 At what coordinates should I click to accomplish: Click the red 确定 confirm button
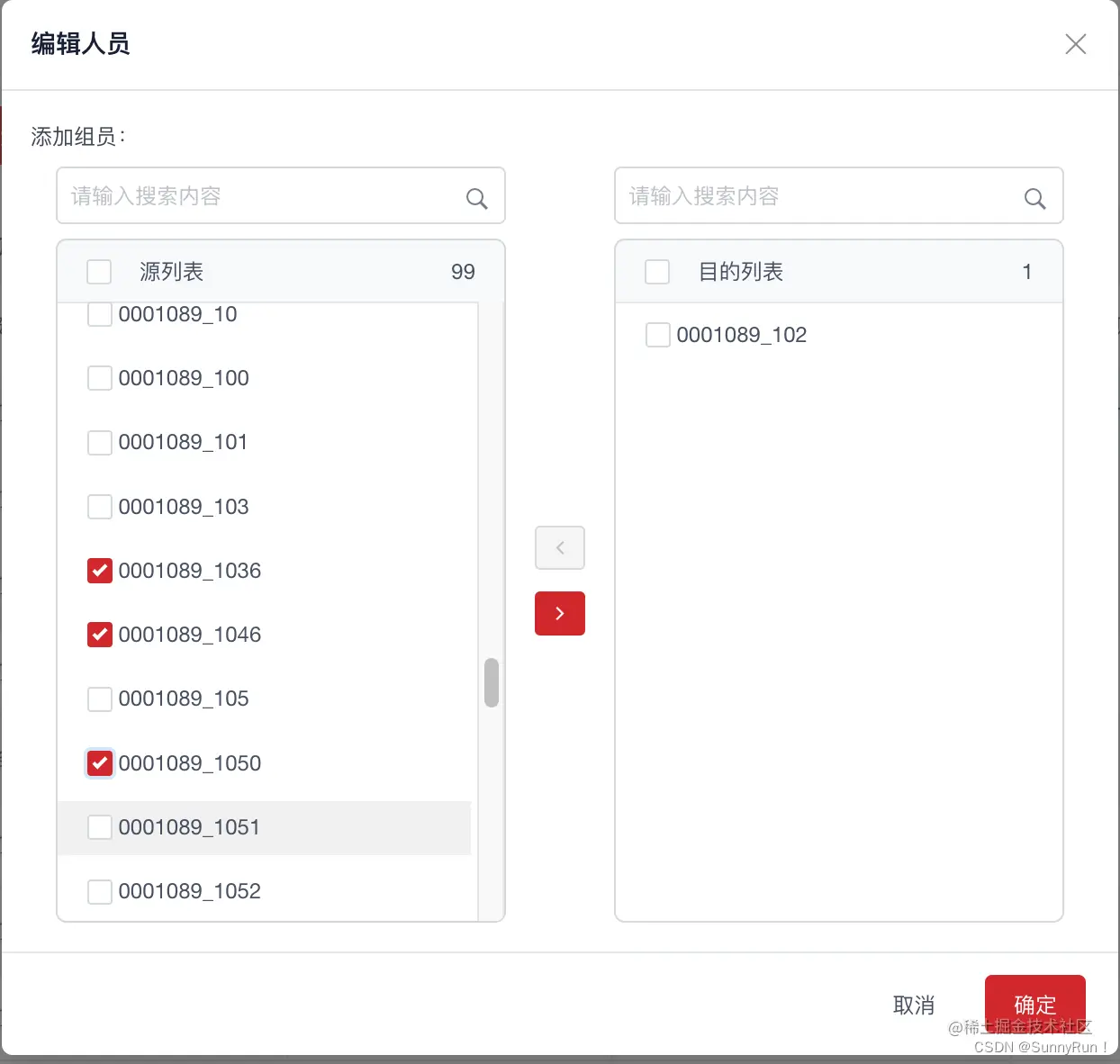[x=1035, y=1005]
